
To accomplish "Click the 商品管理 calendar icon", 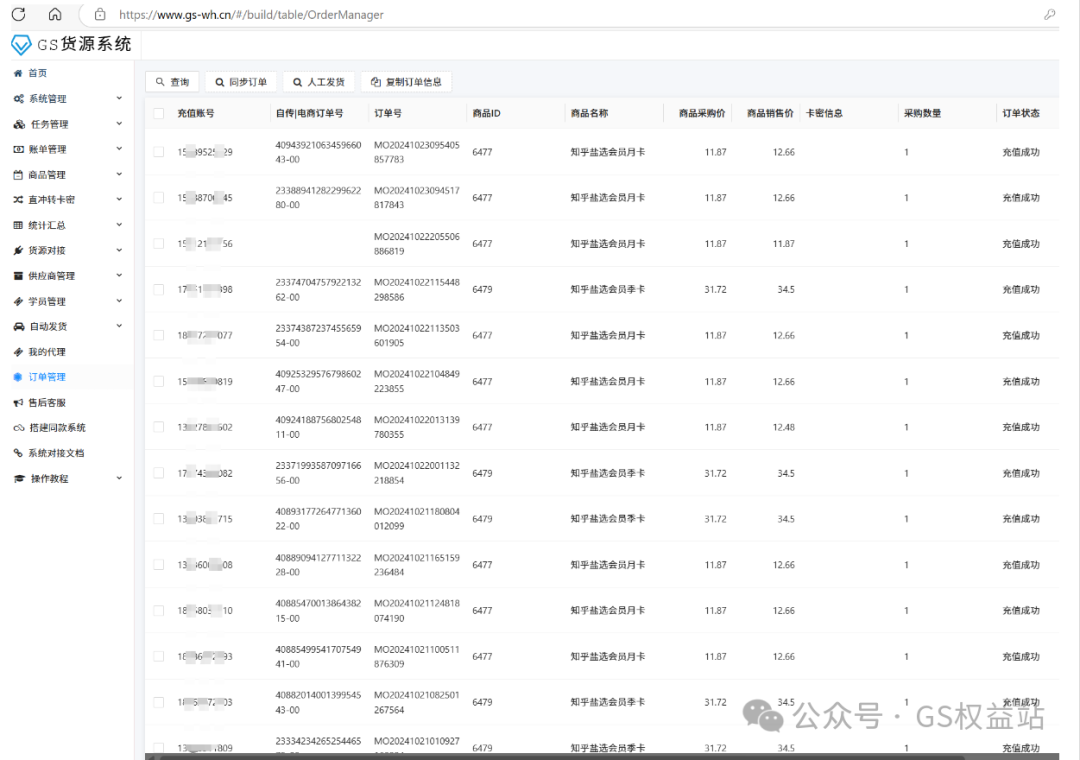I will (x=18, y=175).
